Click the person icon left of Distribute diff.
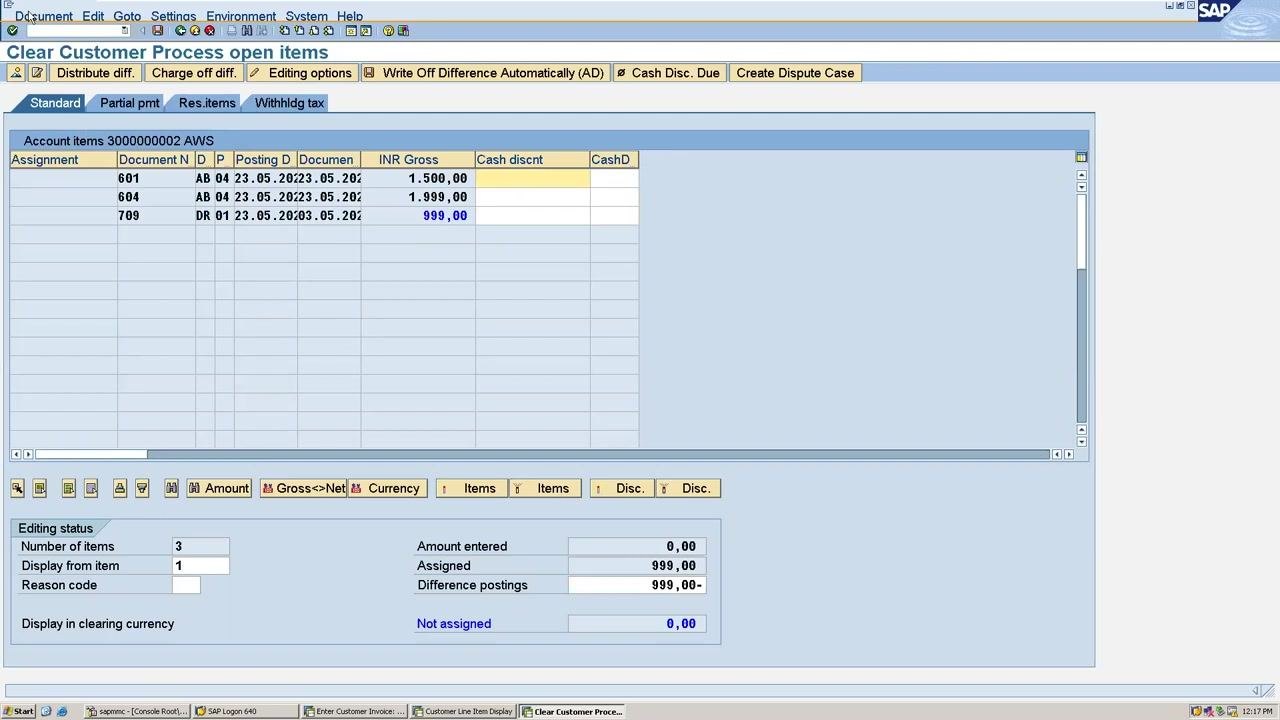The image size is (1280, 720). pyautogui.click(x=17, y=73)
